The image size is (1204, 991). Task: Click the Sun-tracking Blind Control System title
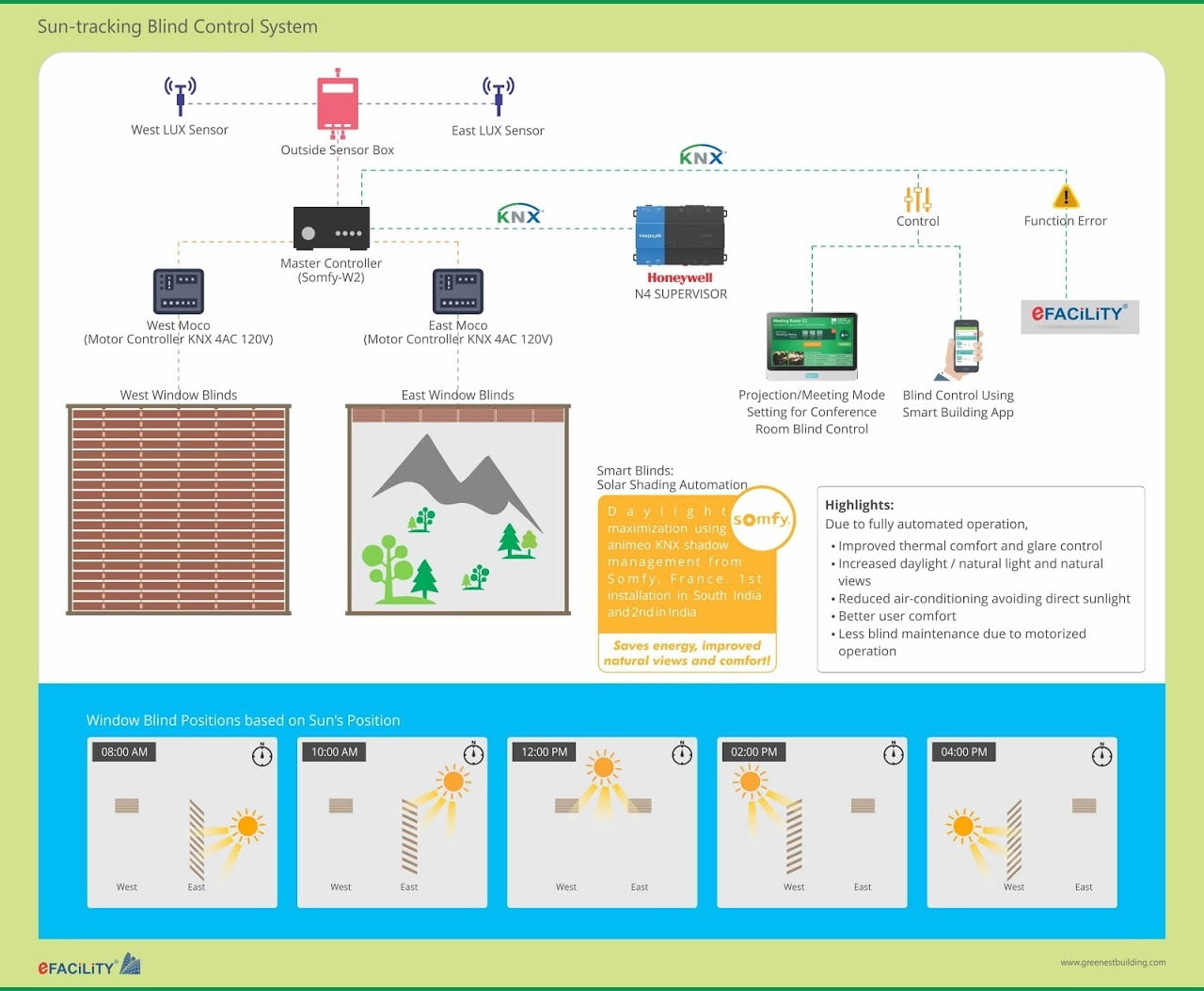(x=178, y=26)
